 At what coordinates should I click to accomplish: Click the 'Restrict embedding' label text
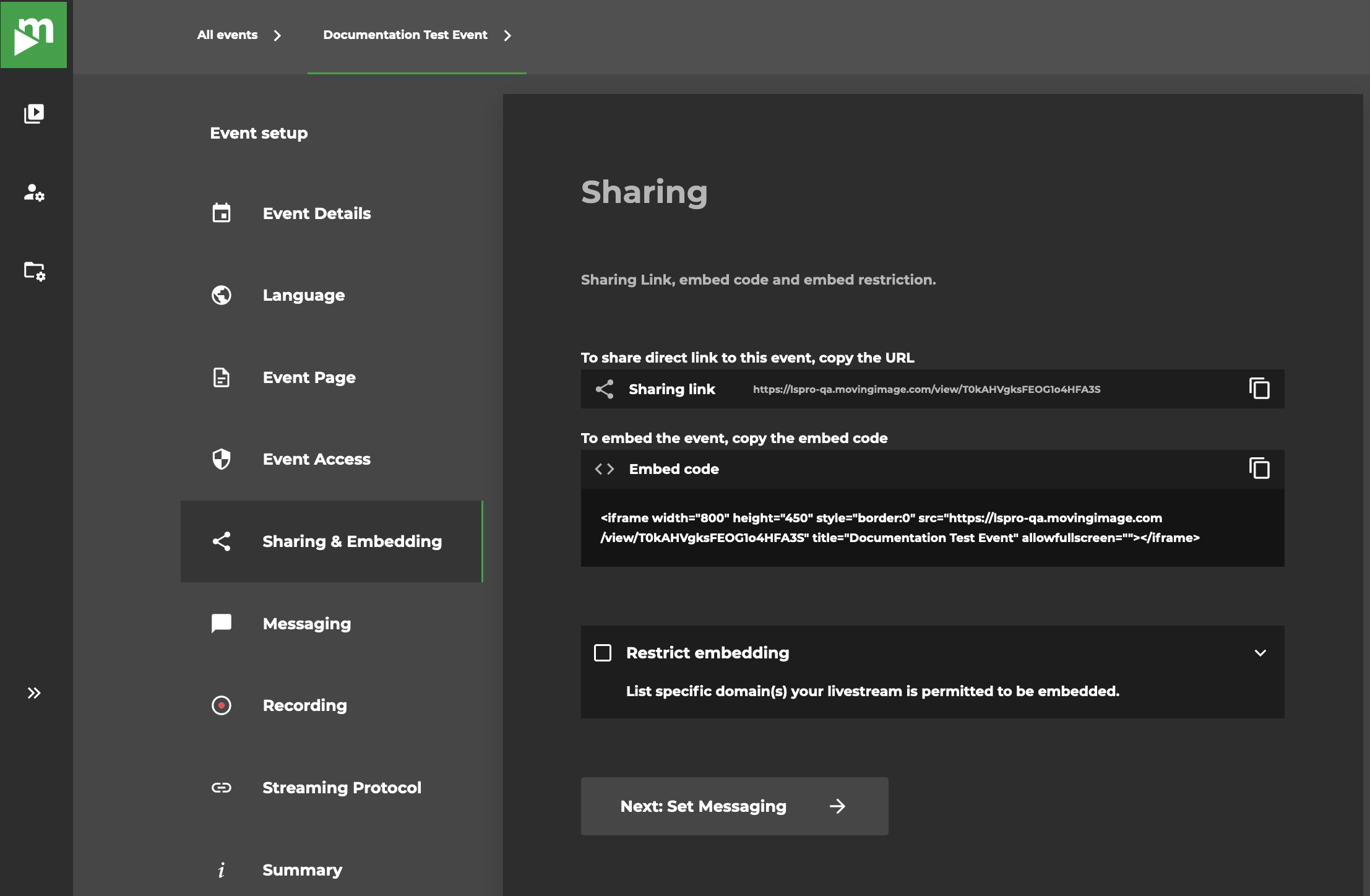[707, 653]
